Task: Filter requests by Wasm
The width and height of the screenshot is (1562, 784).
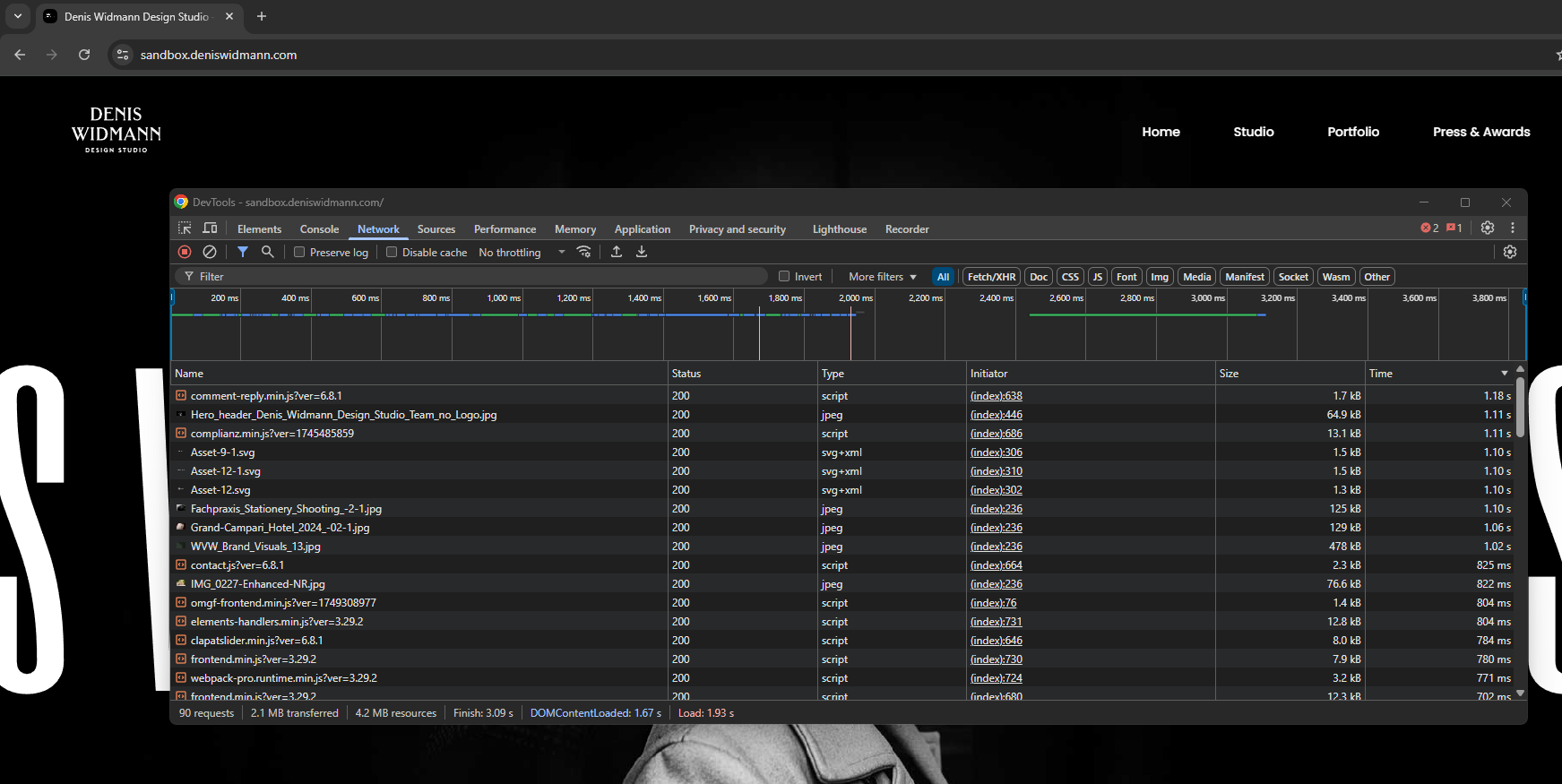Action: [1336, 277]
